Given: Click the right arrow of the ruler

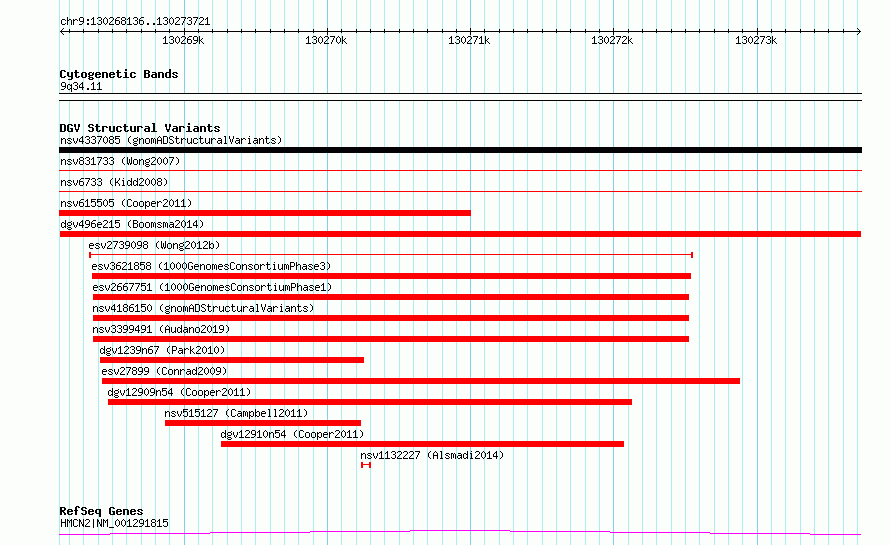Looking at the screenshot, I should [859, 32].
